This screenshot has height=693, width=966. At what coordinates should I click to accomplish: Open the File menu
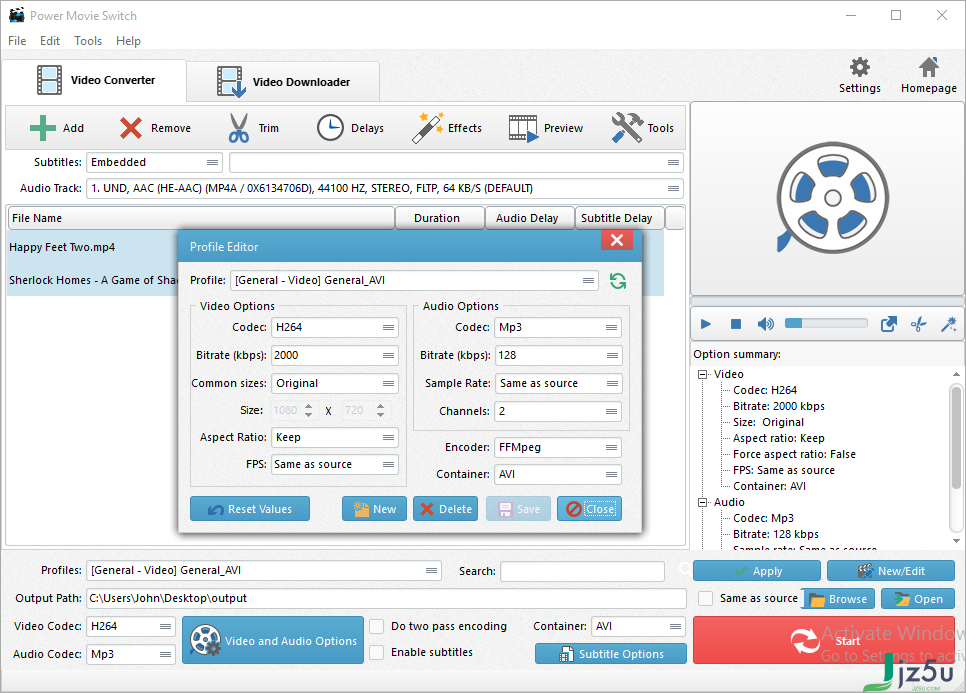pyautogui.click(x=17, y=41)
